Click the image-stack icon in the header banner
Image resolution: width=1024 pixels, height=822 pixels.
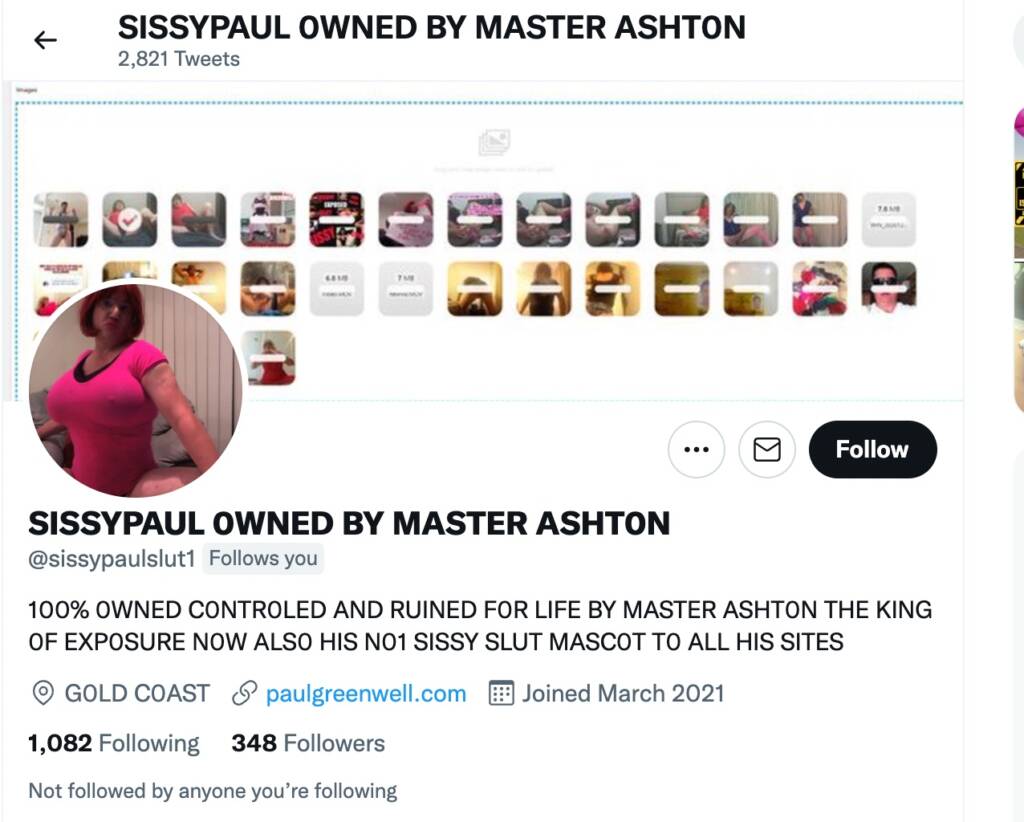[x=494, y=142]
